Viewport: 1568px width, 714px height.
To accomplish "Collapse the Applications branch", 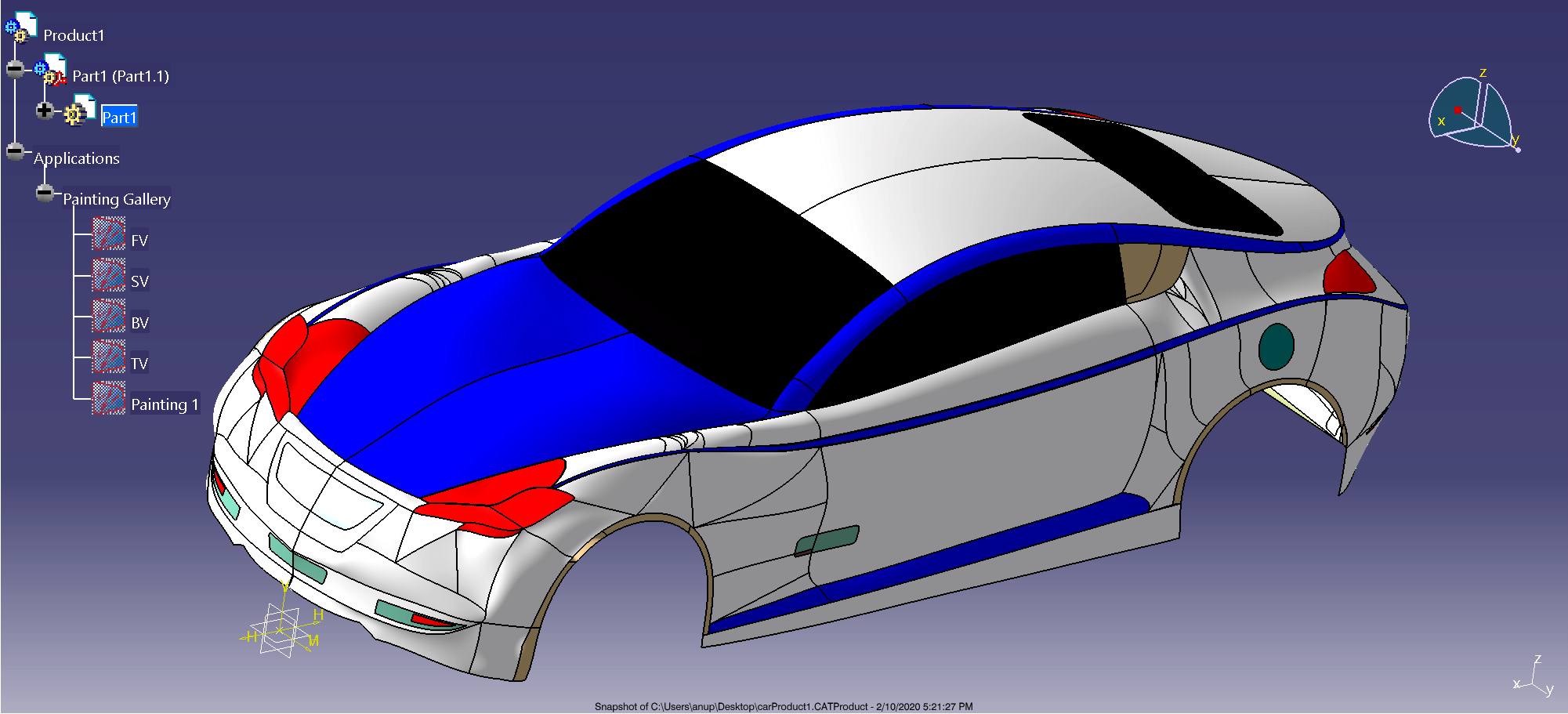I will [x=15, y=151].
